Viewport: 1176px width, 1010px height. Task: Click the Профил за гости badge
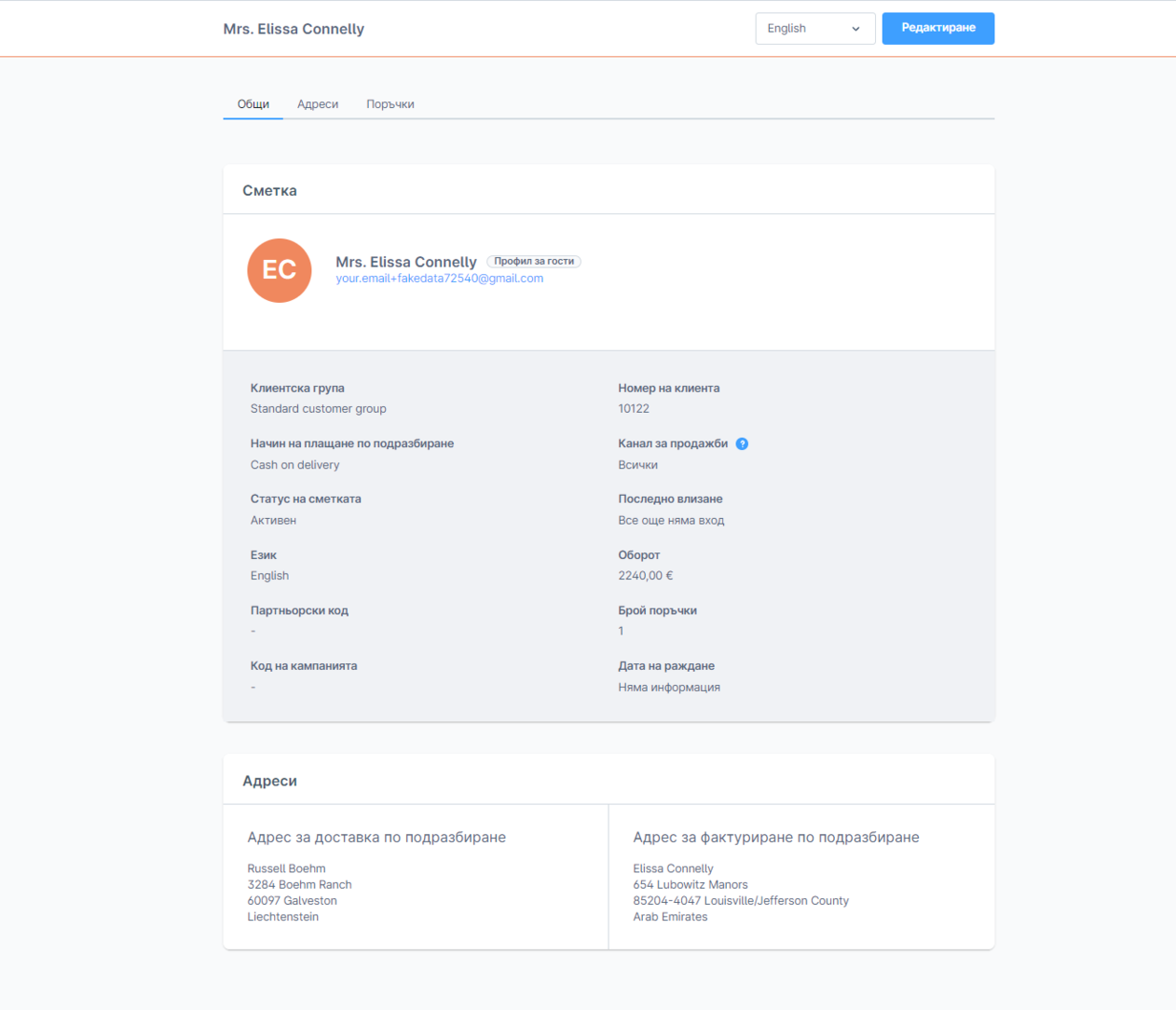(534, 262)
